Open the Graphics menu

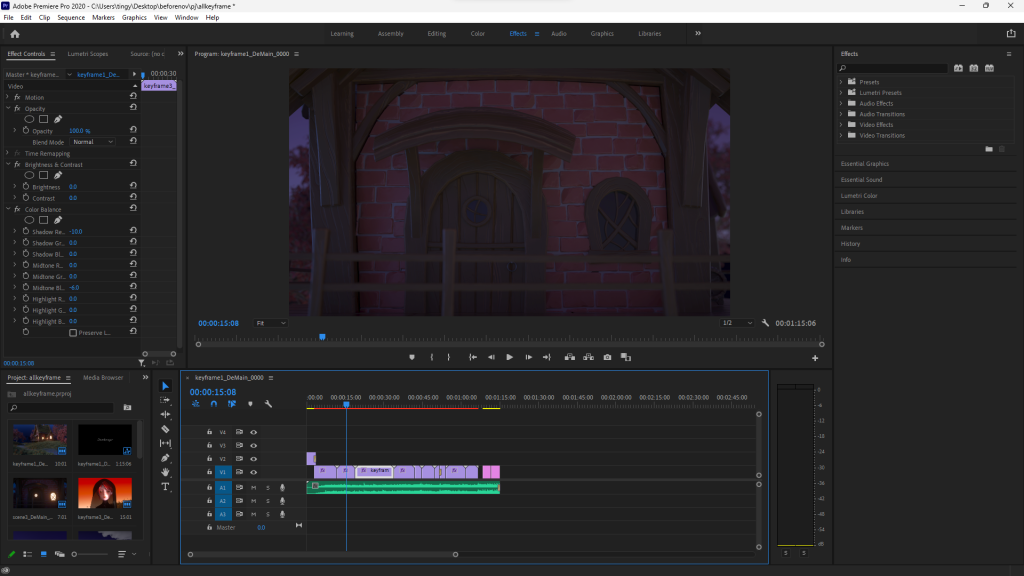[134, 18]
